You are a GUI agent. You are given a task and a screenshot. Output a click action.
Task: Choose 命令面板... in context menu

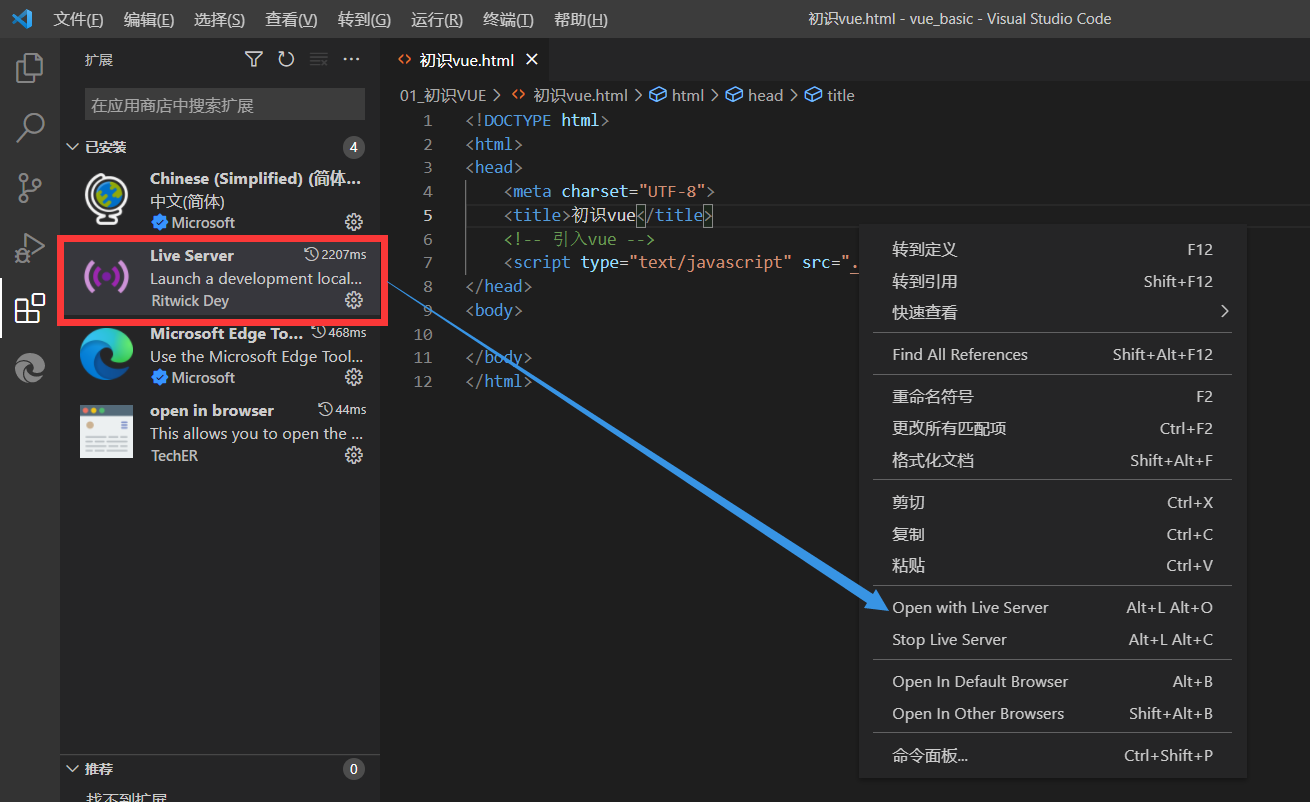[1052, 755]
